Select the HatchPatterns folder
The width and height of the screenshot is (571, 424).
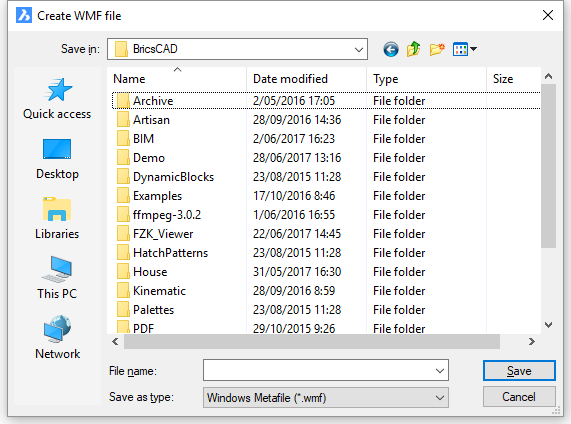(x=170, y=253)
